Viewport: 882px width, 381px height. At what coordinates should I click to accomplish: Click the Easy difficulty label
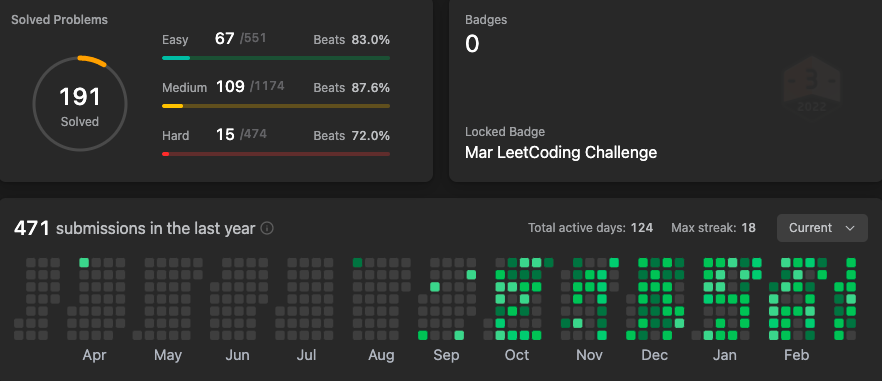[x=175, y=40]
